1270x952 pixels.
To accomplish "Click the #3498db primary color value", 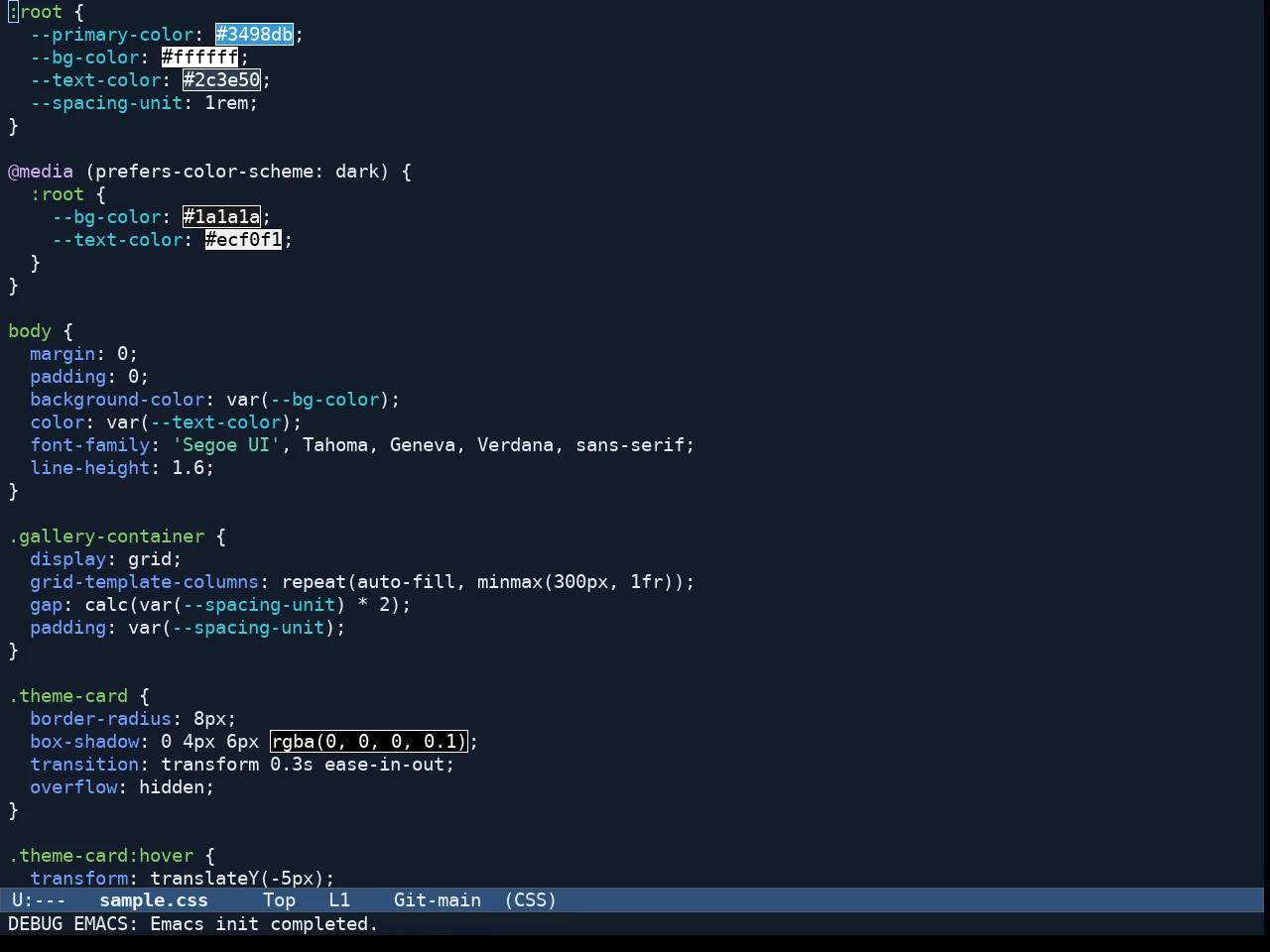I will (x=254, y=35).
